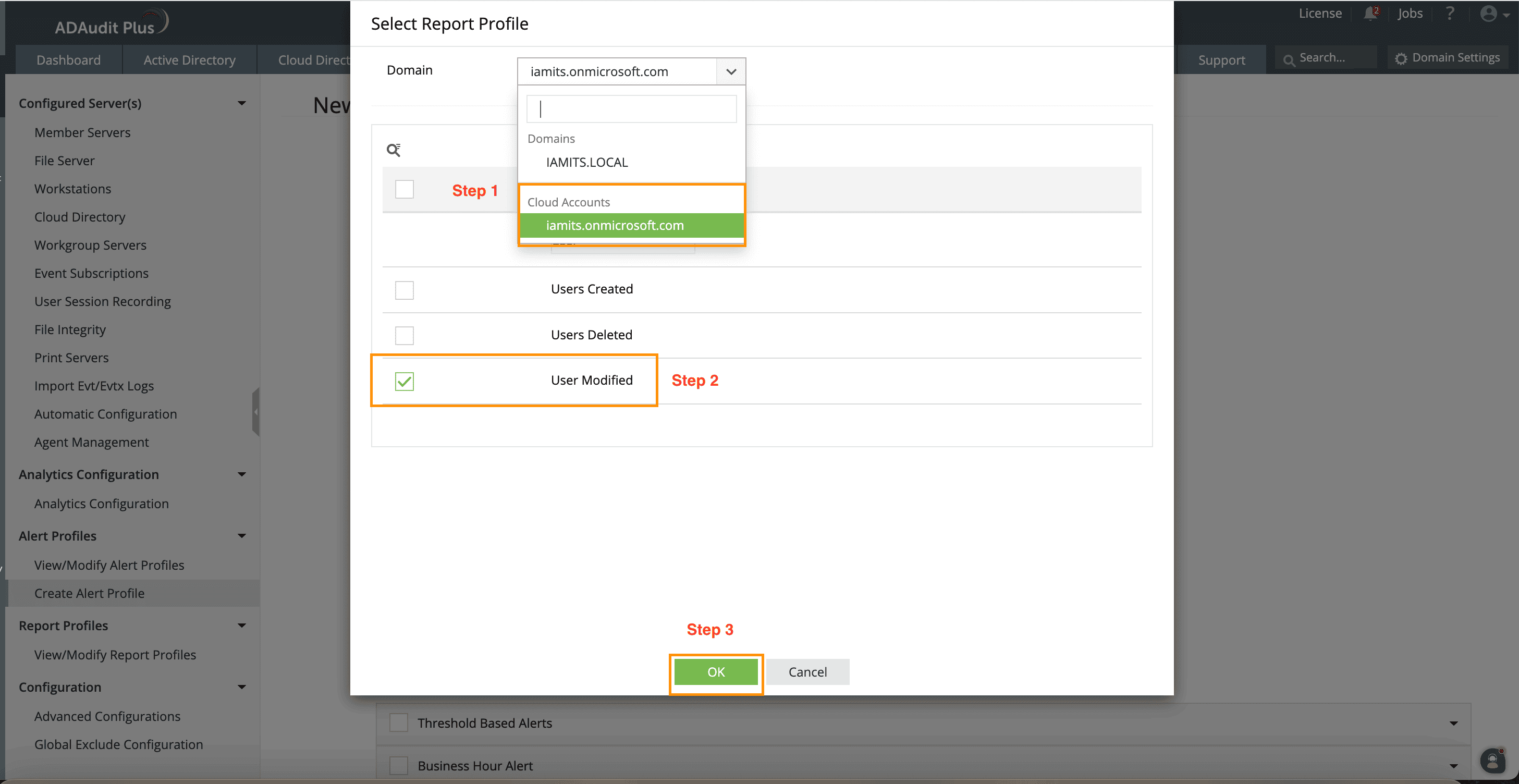Open the help question mark icon
Image resolution: width=1519 pixels, height=784 pixels.
[1450, 14]
